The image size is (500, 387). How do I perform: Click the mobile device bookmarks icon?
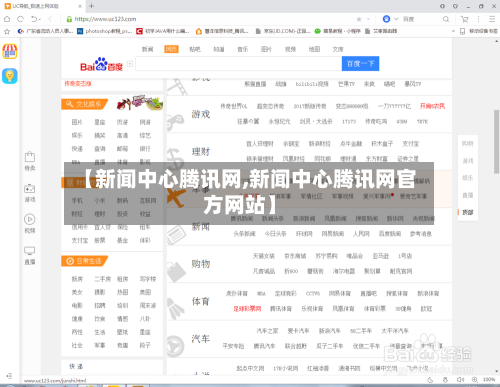pos(462,31)
